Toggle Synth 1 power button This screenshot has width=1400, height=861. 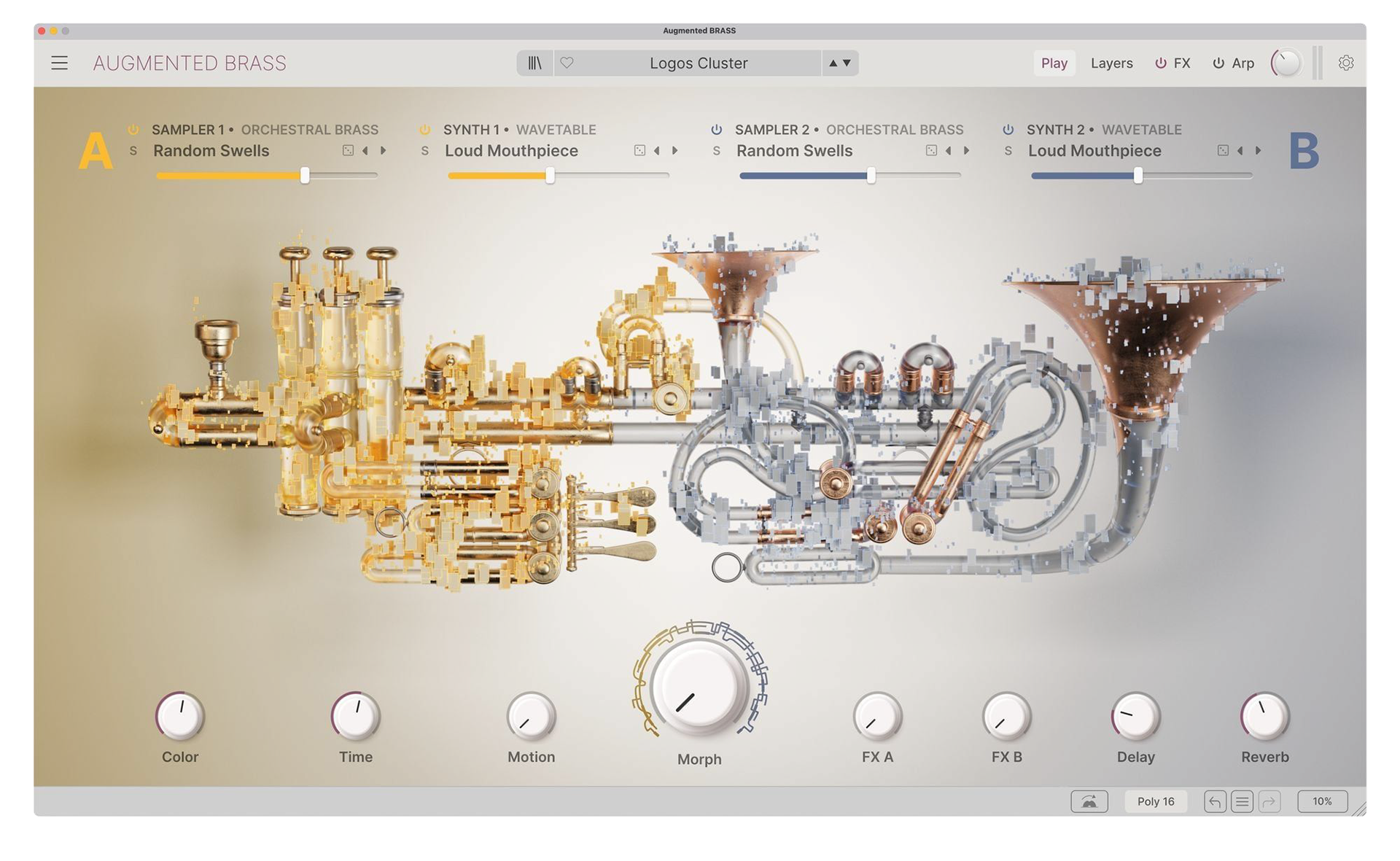coord(425,130)
